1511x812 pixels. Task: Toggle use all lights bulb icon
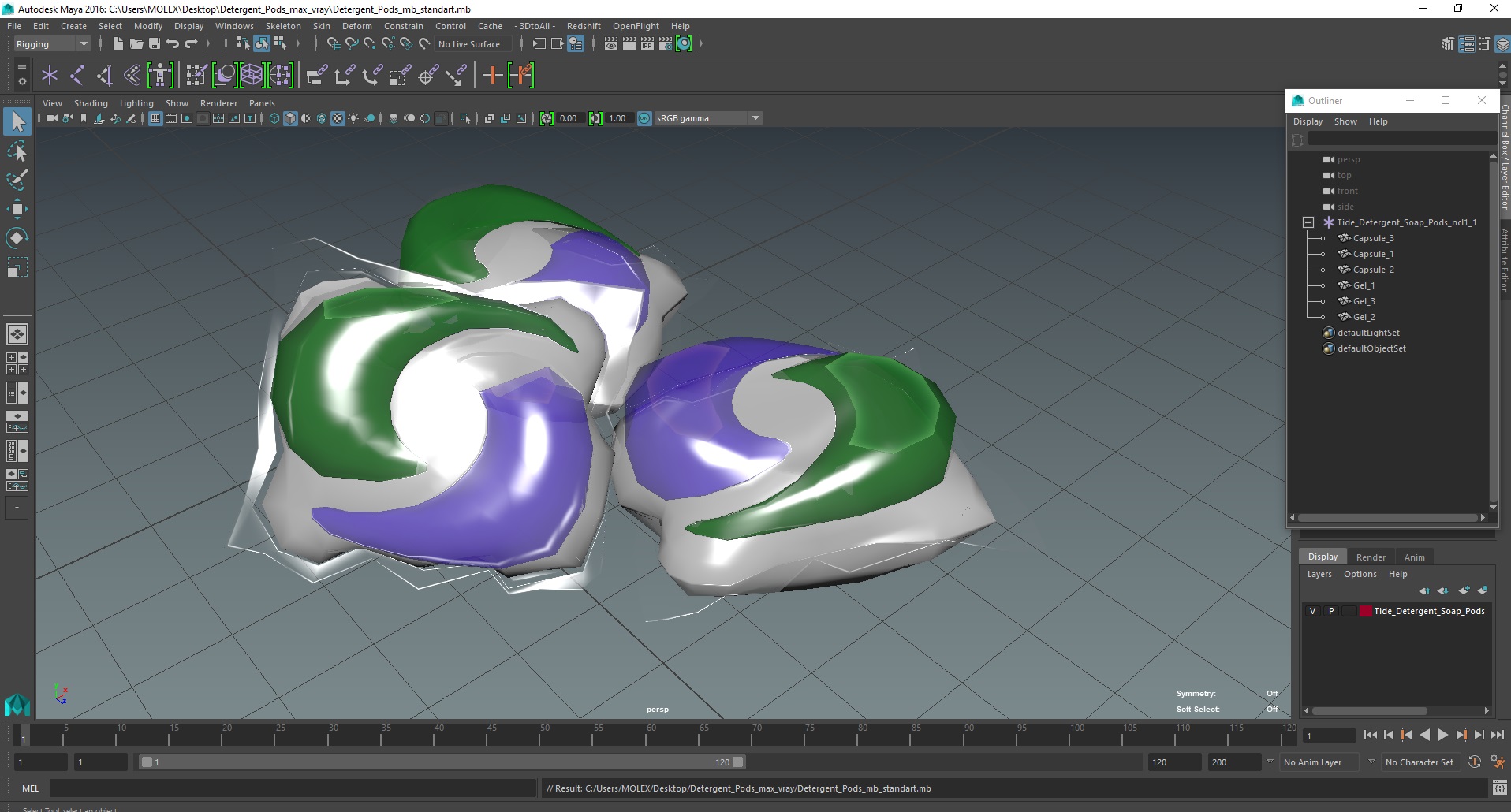tap(353, 118)
